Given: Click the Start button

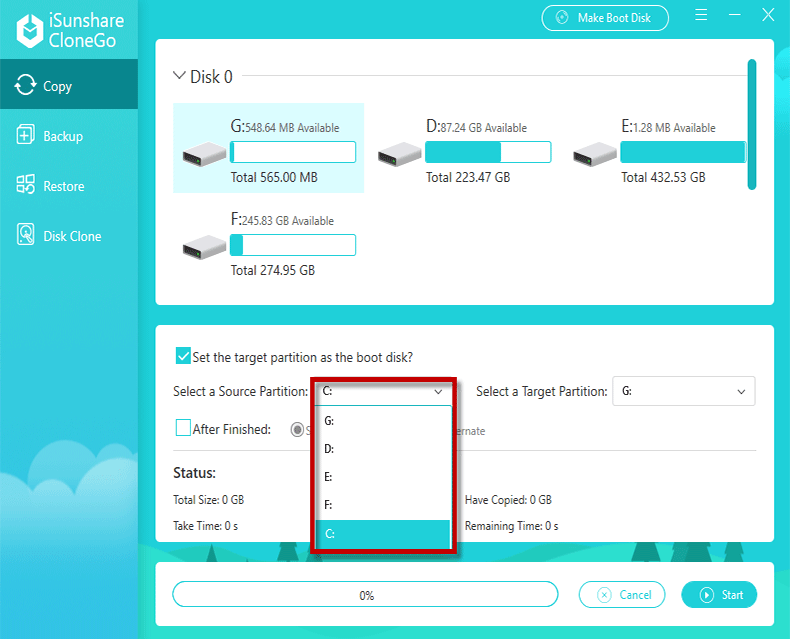Looking at the screenshot, I should pos(719,595).
